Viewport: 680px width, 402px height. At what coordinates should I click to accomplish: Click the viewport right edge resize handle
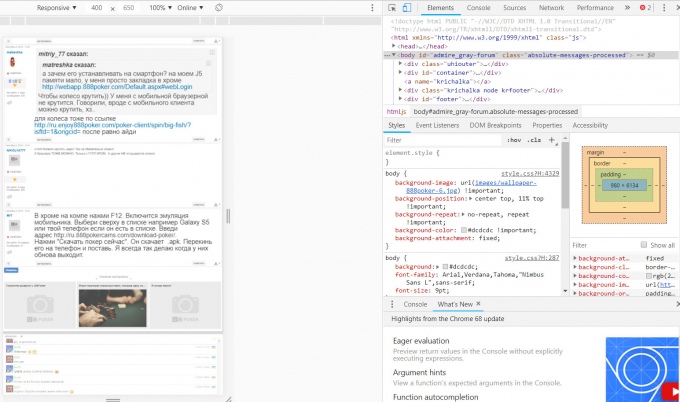coord(228,216)
